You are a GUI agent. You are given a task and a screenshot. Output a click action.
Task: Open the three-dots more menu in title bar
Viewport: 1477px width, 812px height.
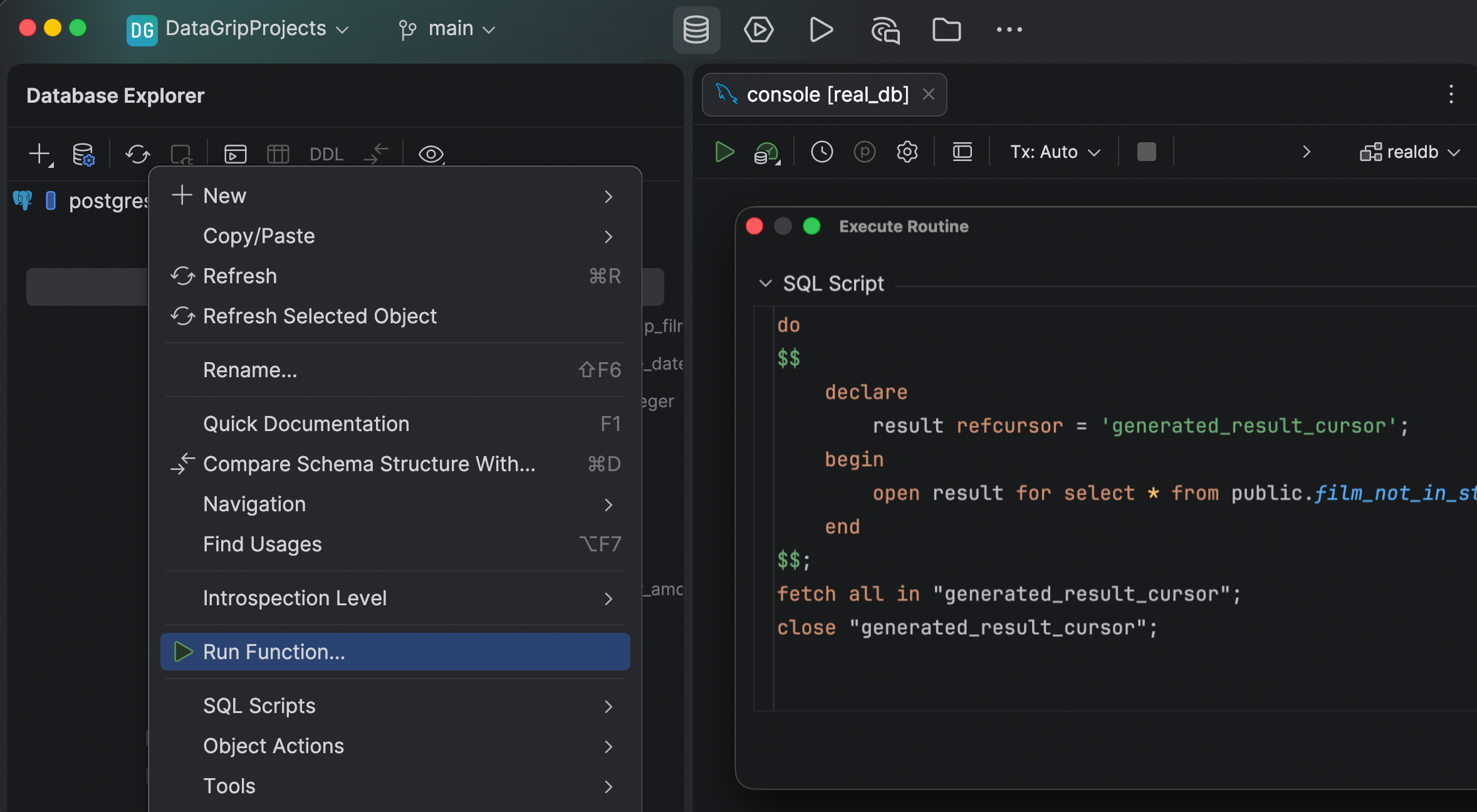(x=1009, y=29)
